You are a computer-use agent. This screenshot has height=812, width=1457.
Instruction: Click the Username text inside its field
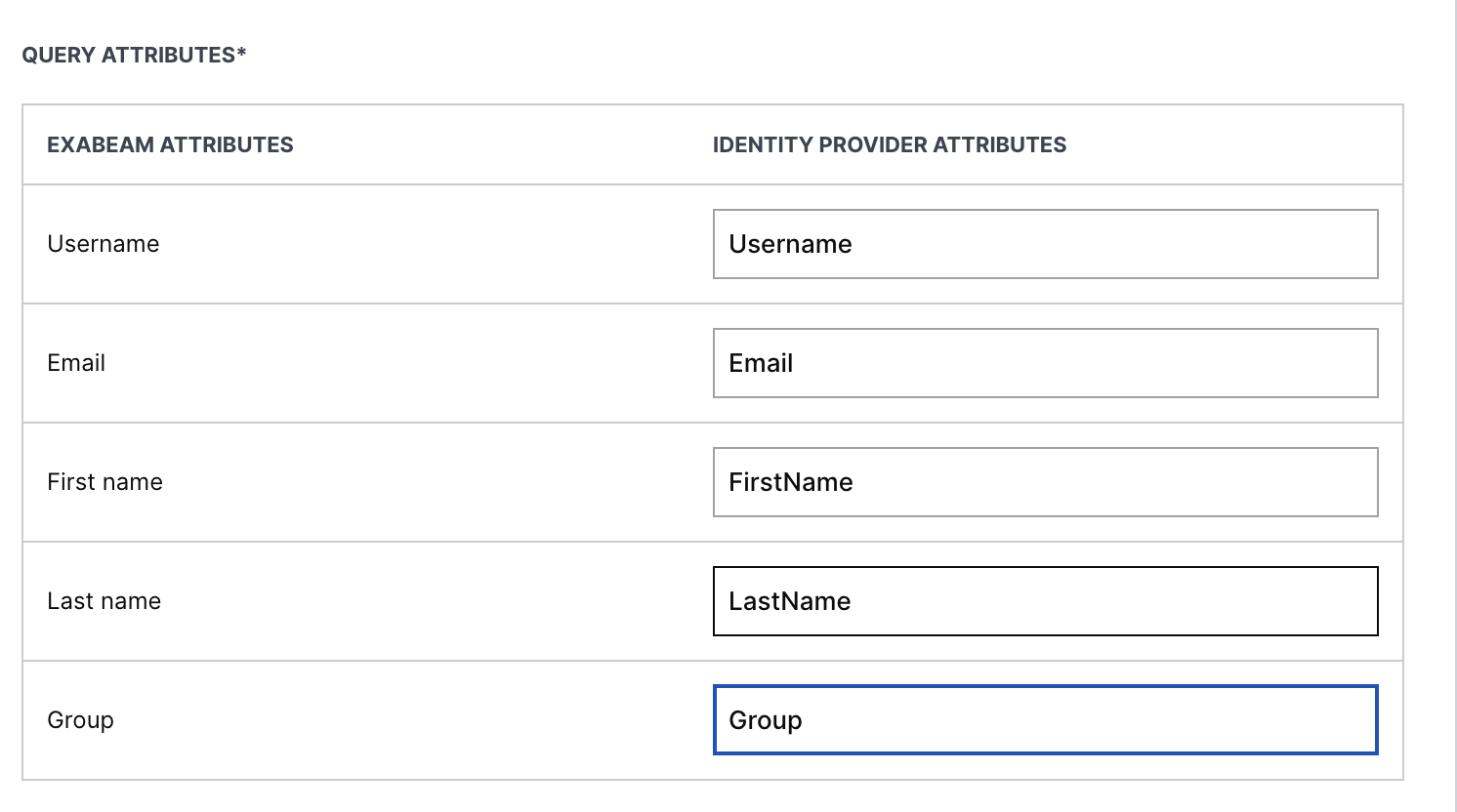tap(791, 244)
